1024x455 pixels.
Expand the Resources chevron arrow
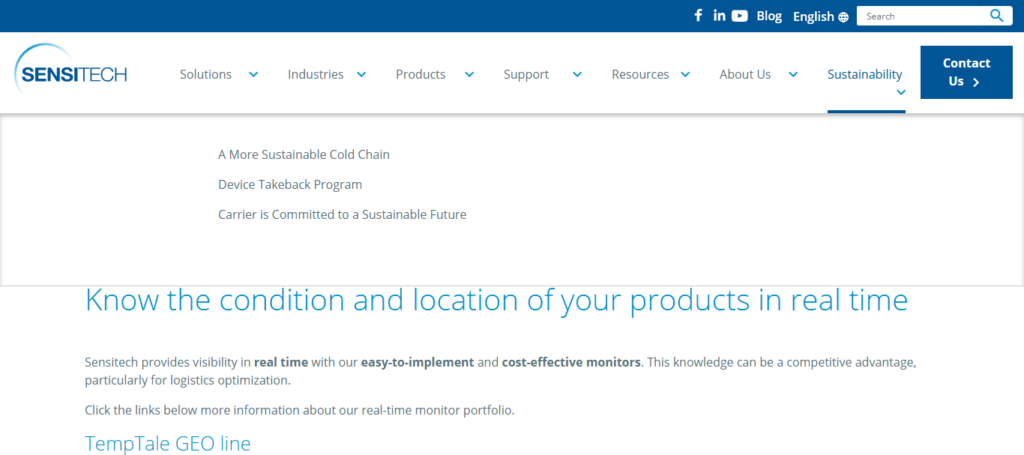click(x=685, y=74)
